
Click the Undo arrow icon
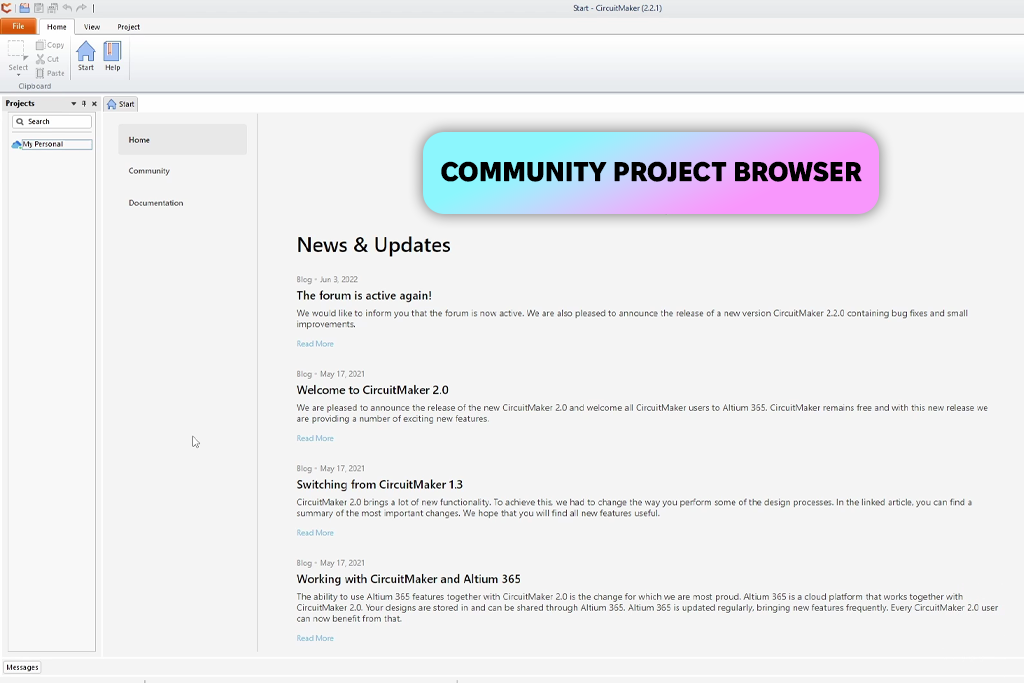67,8
